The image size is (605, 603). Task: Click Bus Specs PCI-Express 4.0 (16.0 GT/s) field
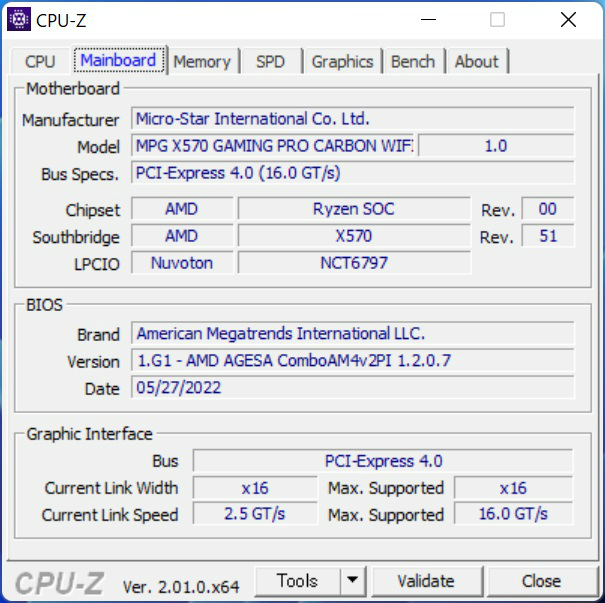click(x=352, y=172)
